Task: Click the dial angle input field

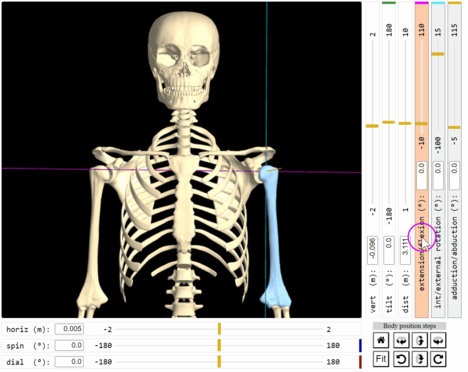Action: pyautogui.click(x=69, y=362)
